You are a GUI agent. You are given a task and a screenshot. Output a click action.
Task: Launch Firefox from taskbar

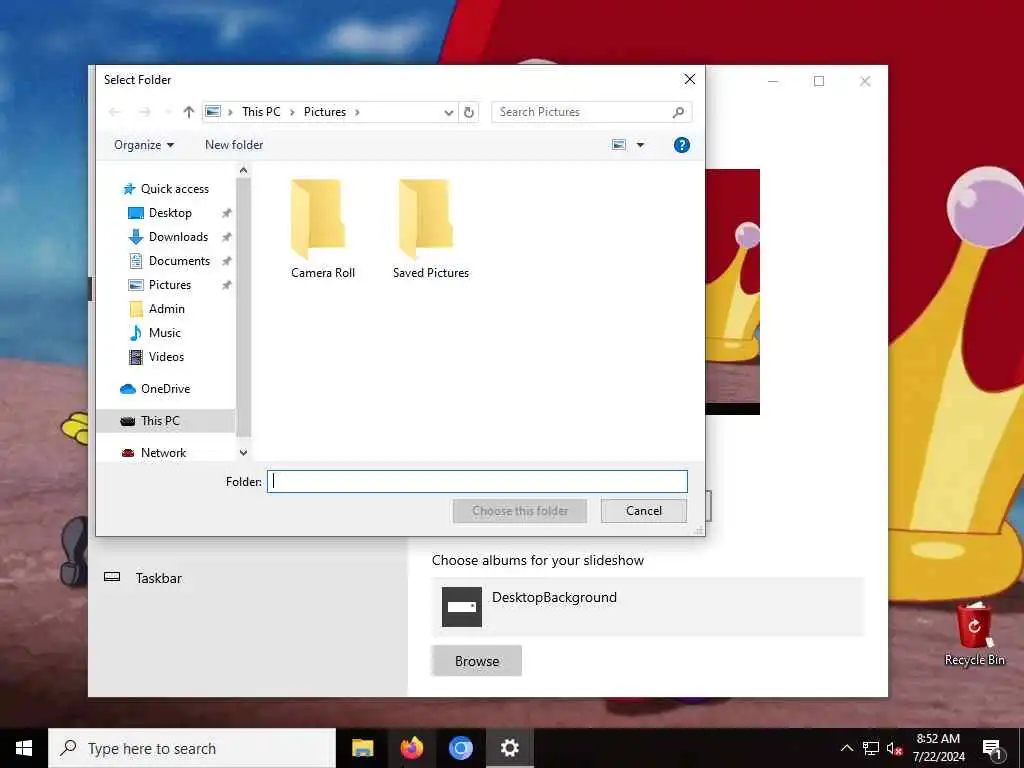pos(411,748)
